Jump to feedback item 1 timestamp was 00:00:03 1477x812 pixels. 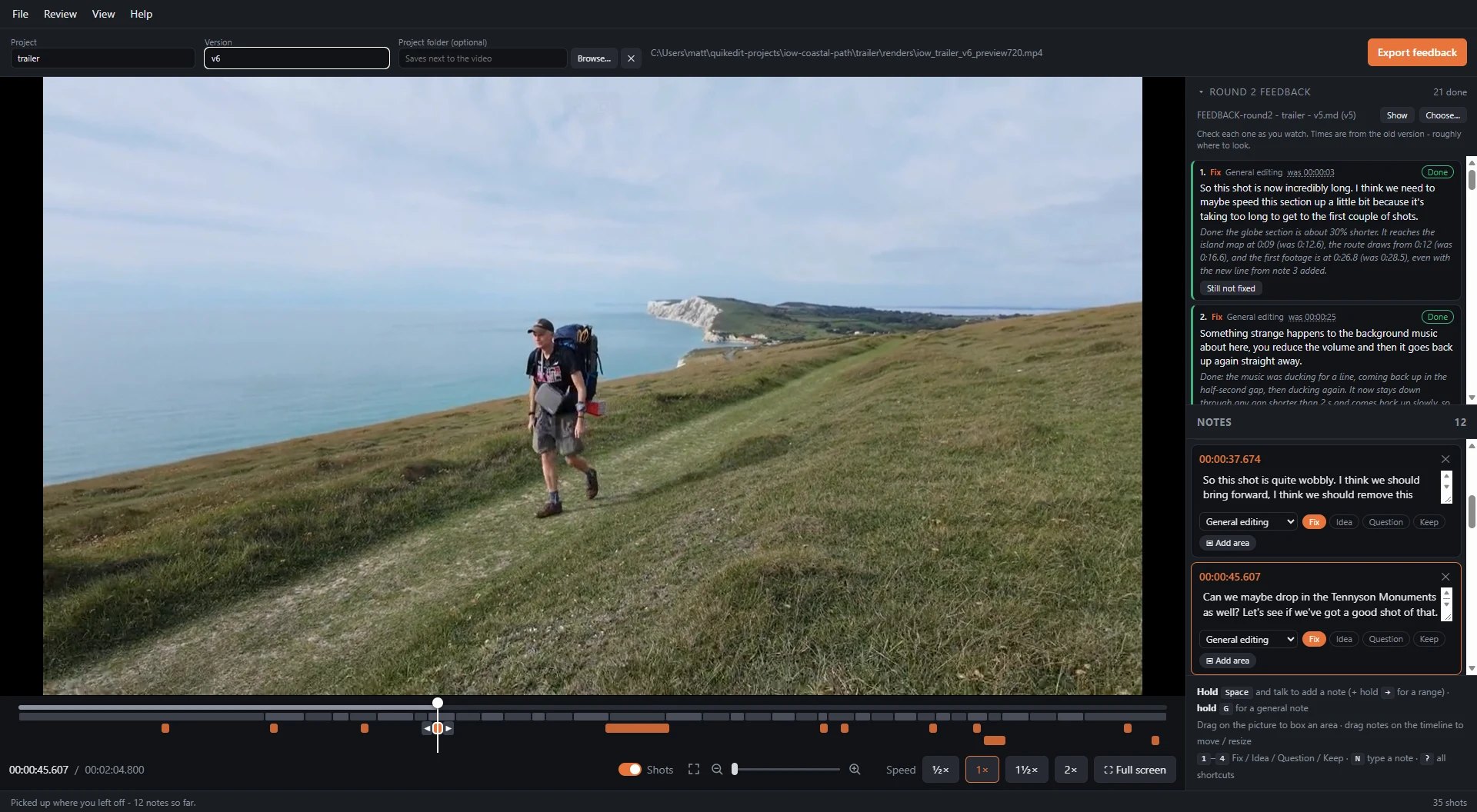[1310, 172]
